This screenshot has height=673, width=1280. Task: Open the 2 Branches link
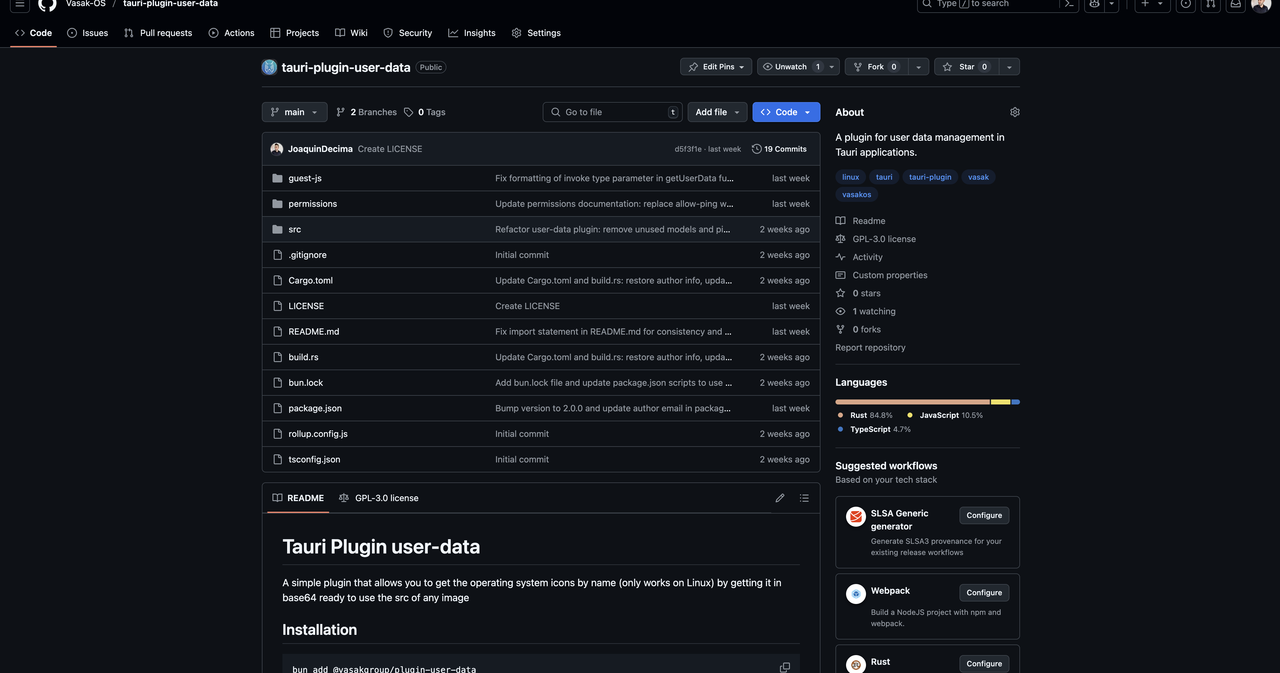[366, 112]
